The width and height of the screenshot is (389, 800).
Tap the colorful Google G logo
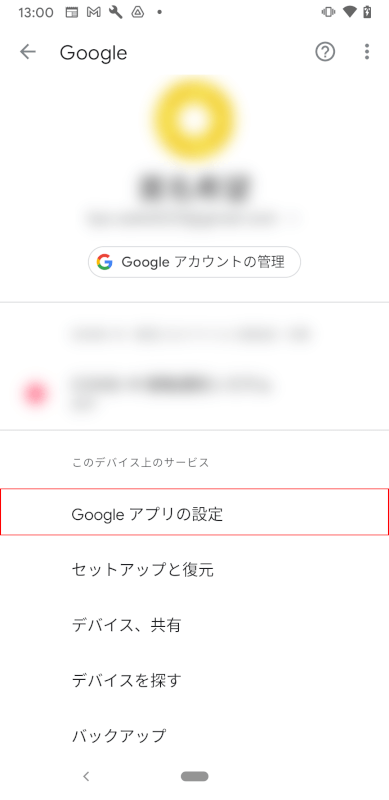(105, 262)
